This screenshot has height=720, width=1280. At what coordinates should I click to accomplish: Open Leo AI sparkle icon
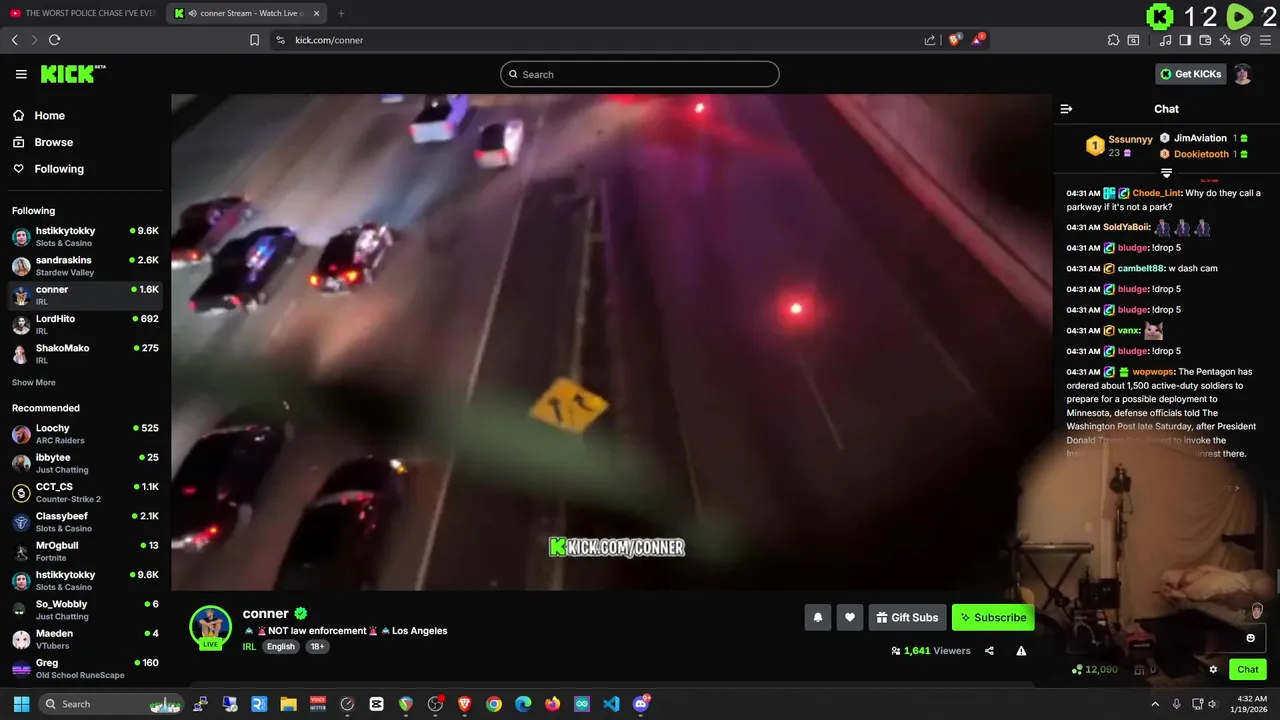pos(1225,40)
